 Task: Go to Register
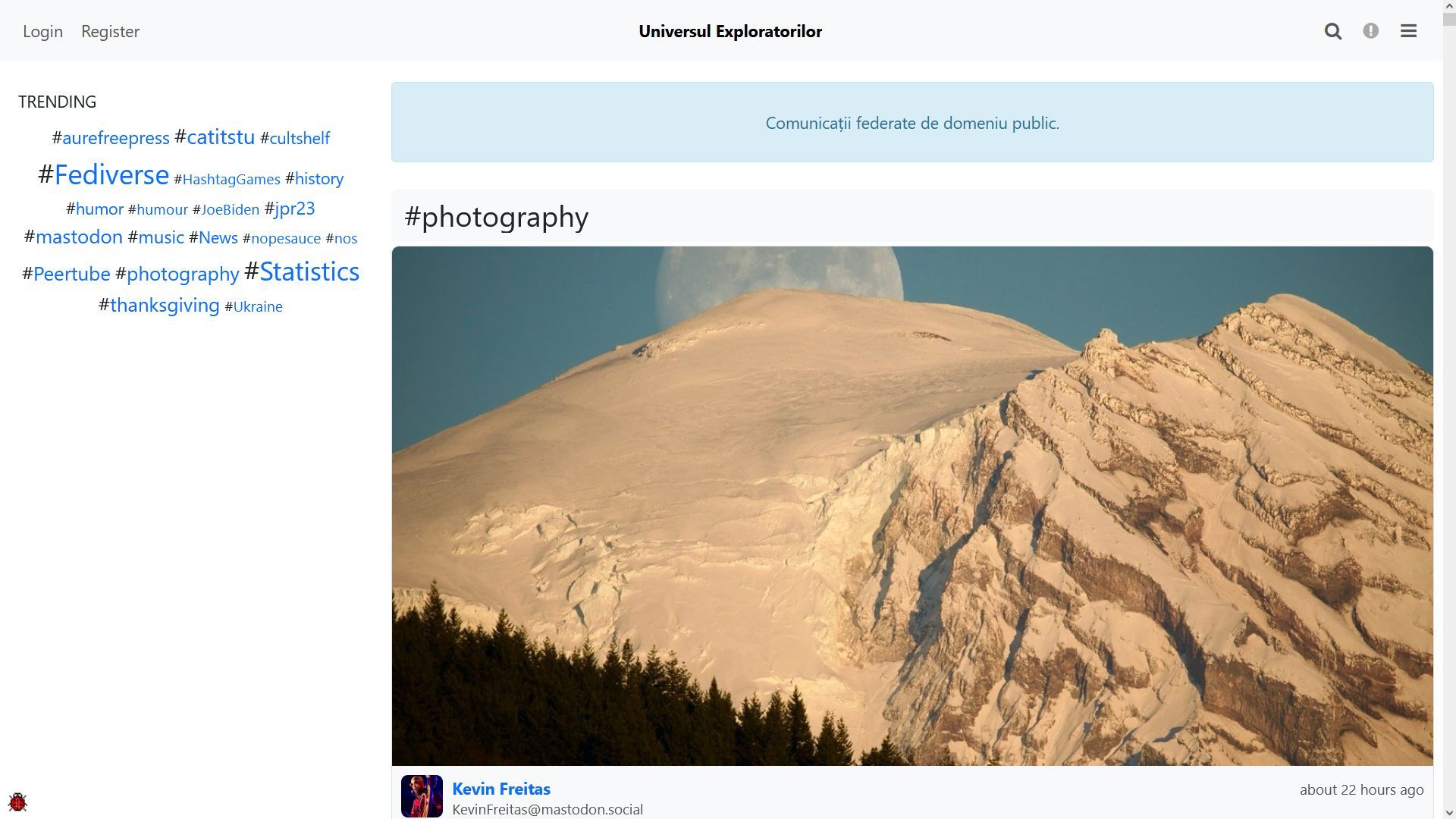point(110,31)
